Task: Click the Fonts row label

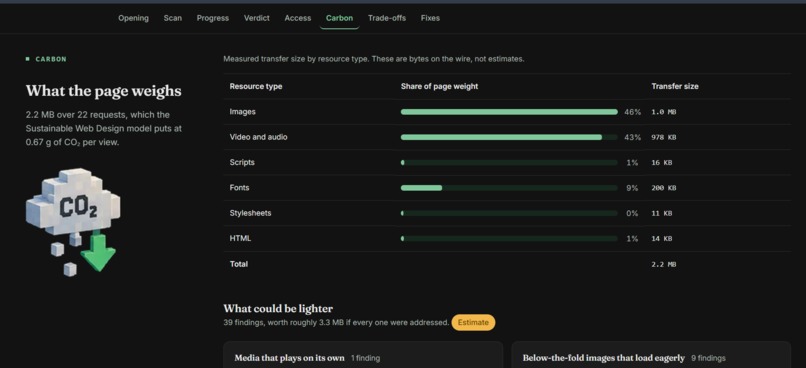Action: 239,188
